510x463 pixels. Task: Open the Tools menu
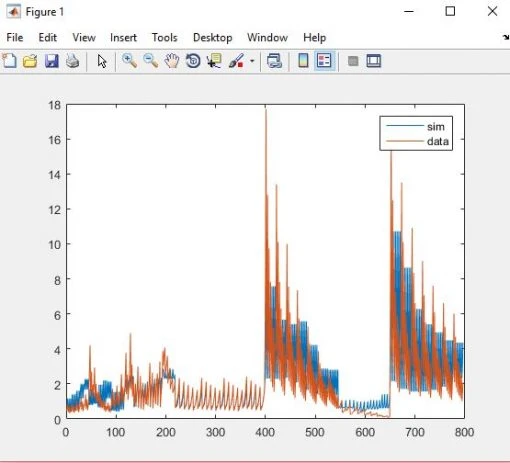(165, 37)
